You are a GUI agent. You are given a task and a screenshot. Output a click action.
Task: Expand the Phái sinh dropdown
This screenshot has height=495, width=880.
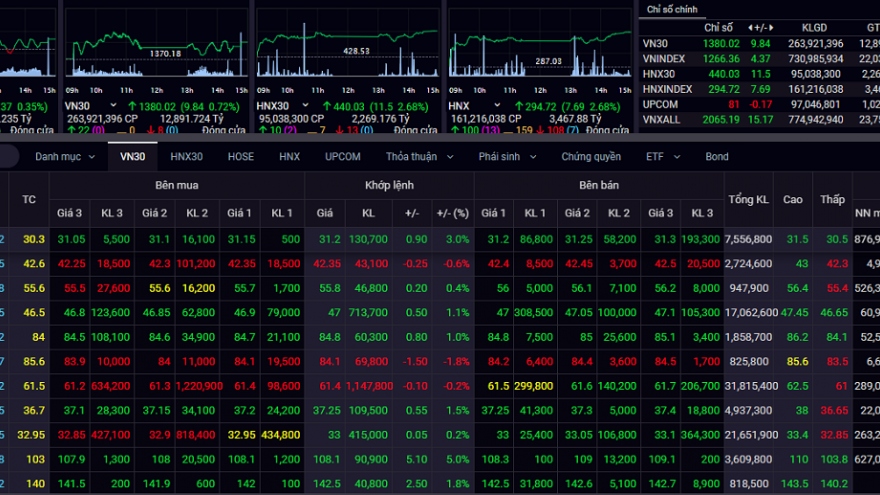click(x=507, y=157)
